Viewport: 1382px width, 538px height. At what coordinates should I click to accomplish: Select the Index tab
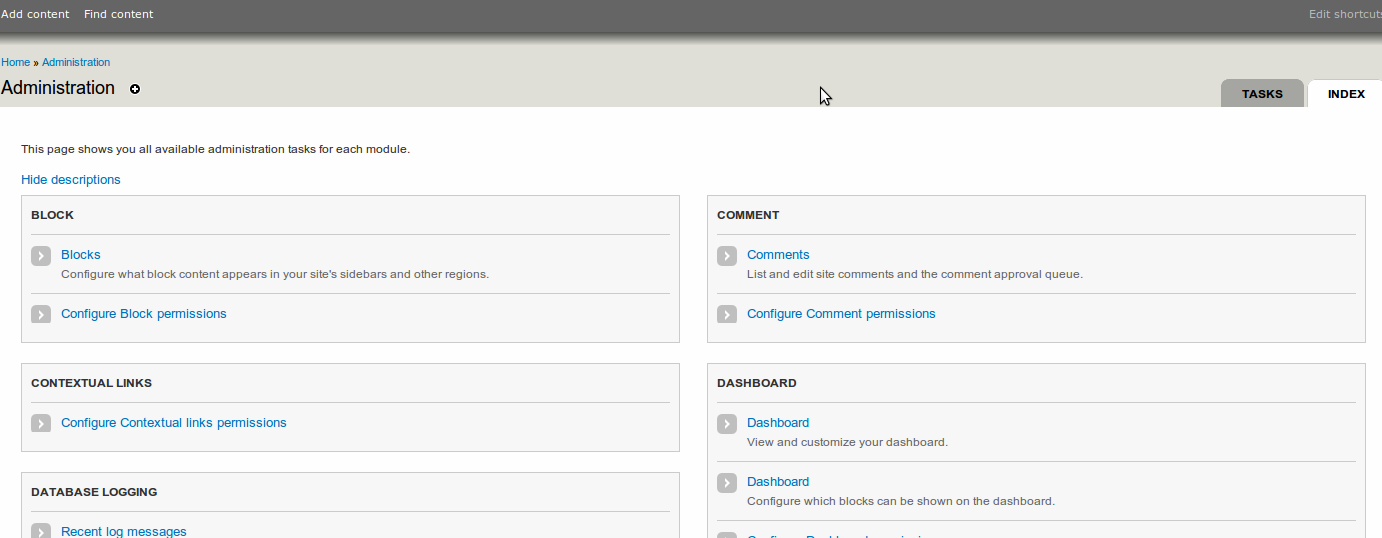click(1346, 94)
